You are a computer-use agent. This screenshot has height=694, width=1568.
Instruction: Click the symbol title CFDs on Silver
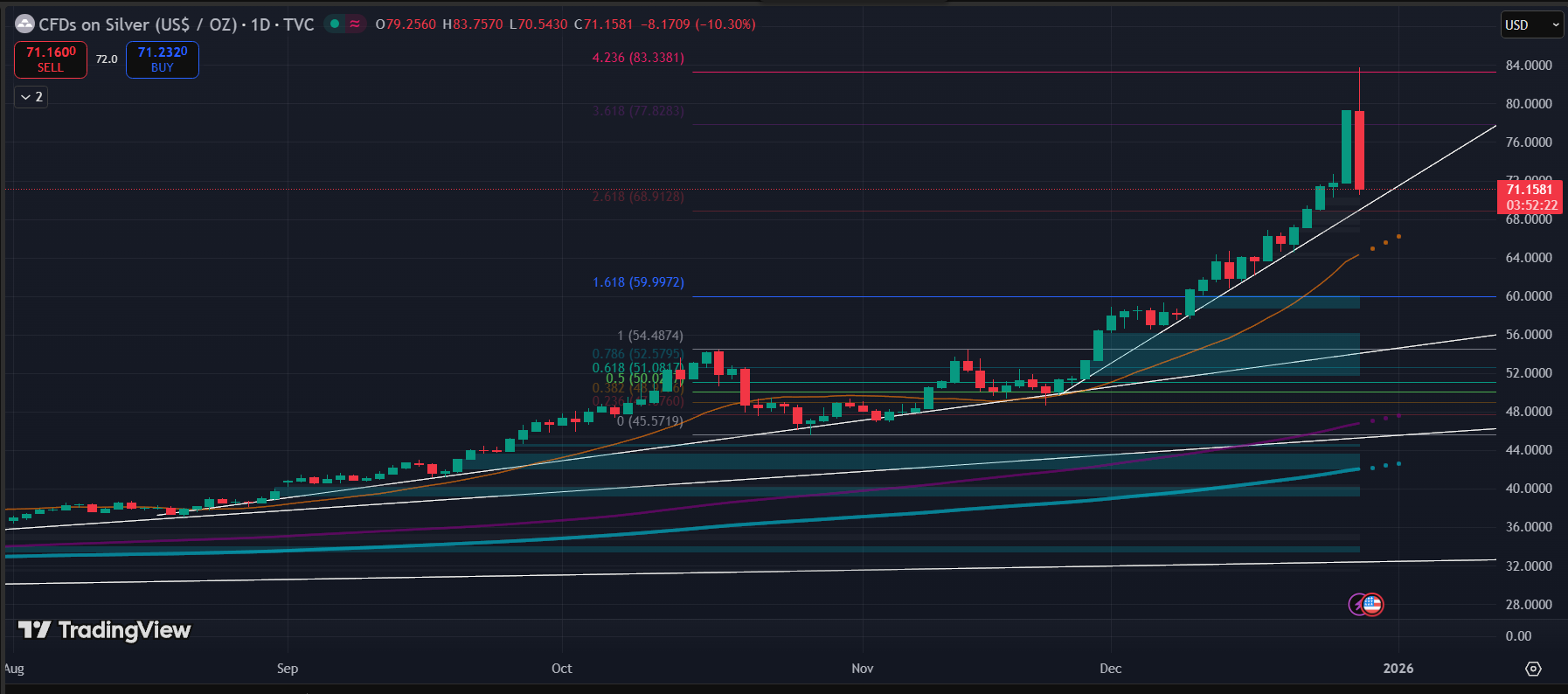137,24
